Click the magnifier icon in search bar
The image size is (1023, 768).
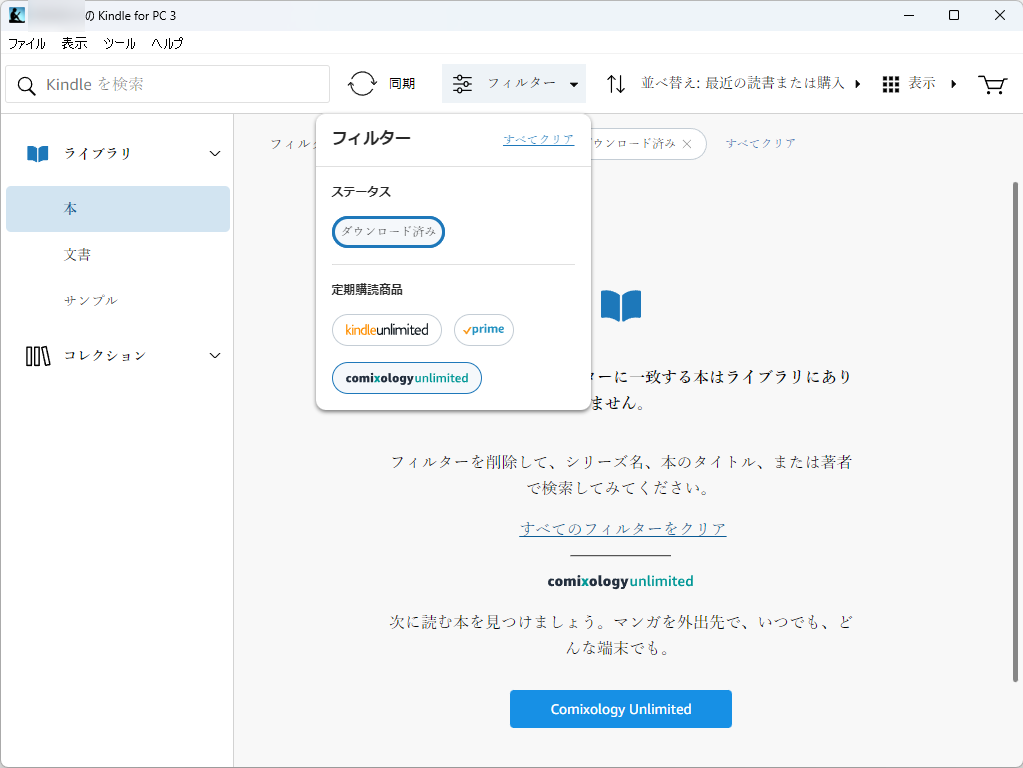(26, 84)
